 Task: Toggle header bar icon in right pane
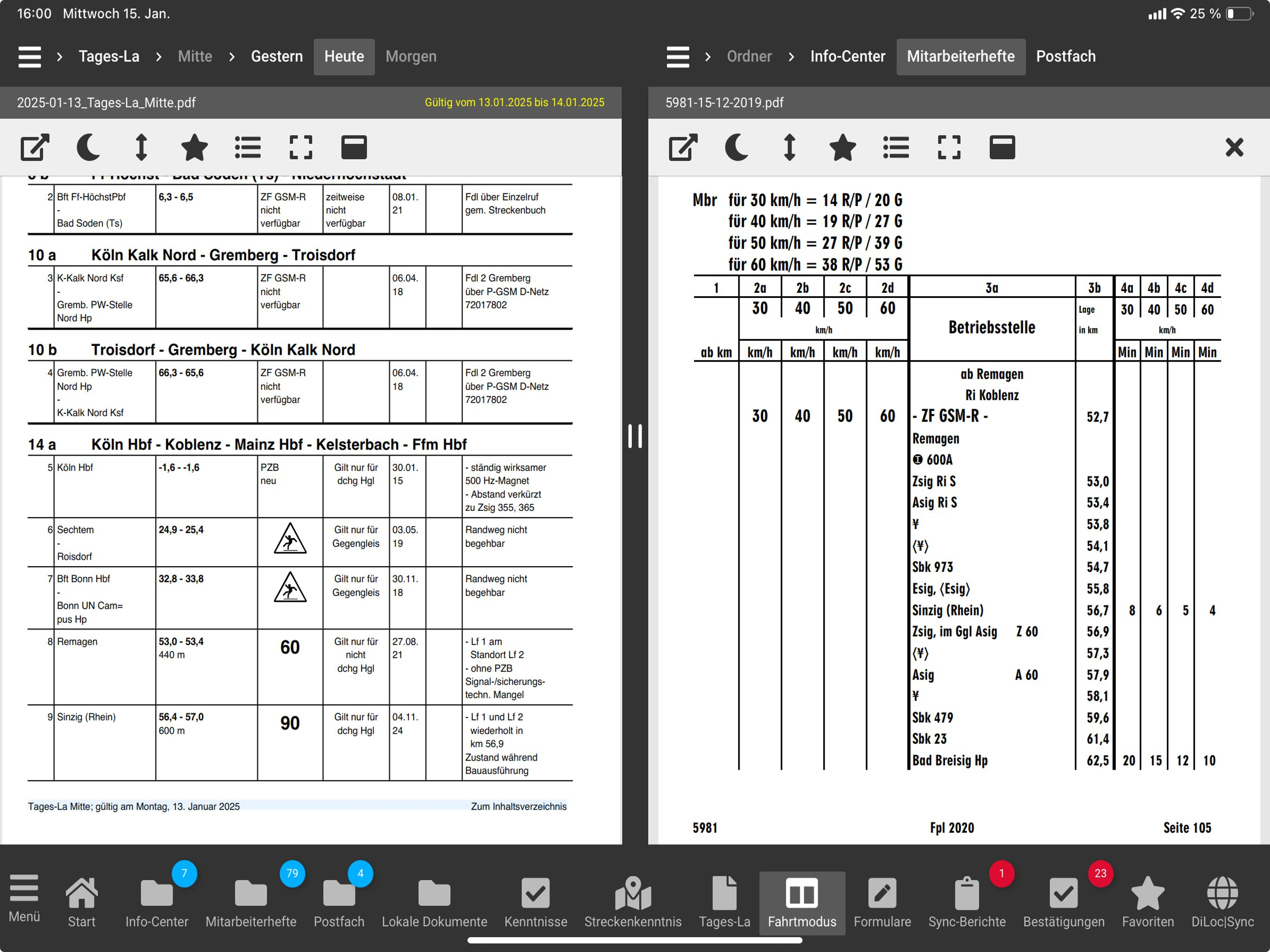[1002, 147]
